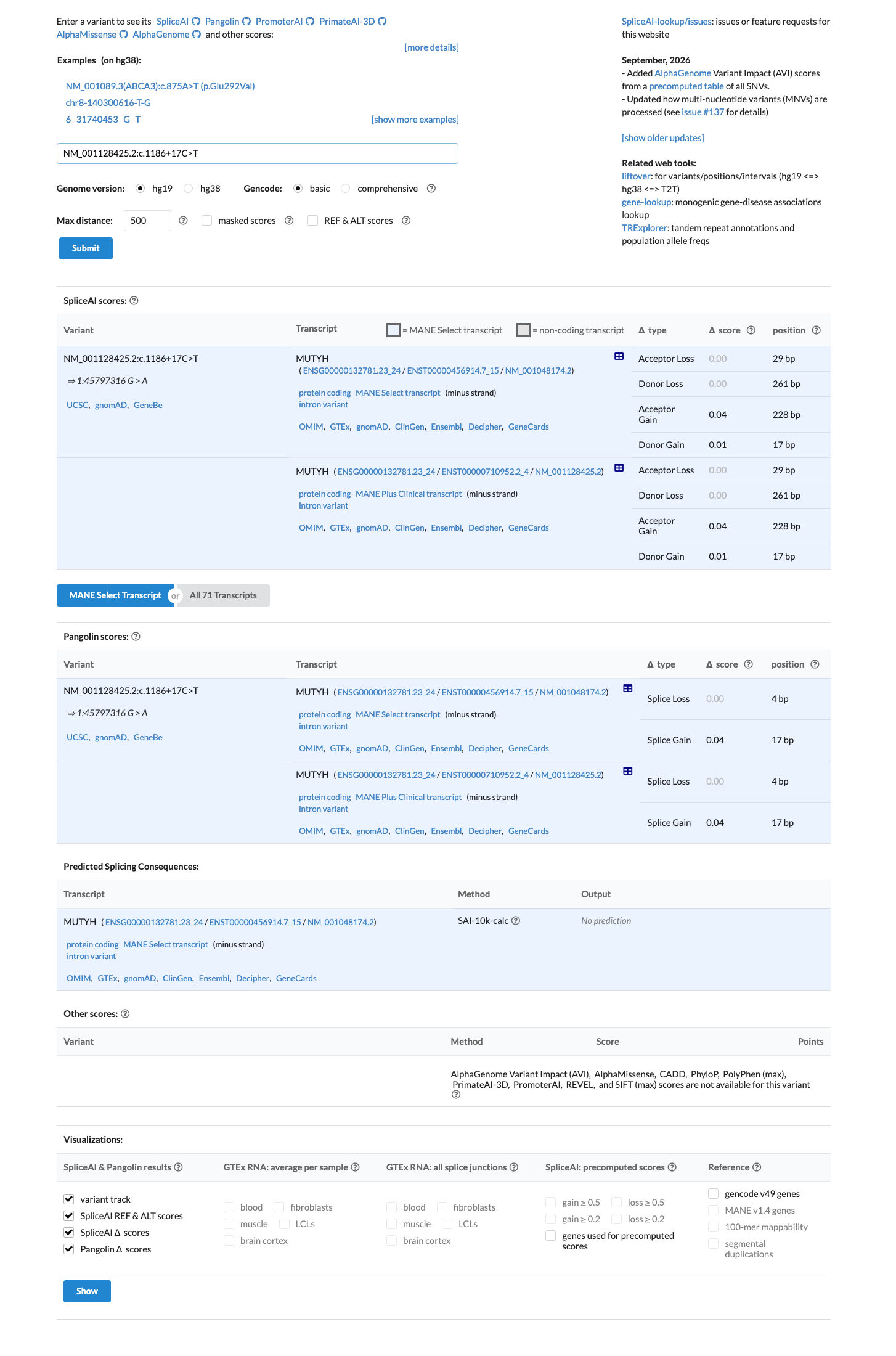The width and height of the screenshot is (896, 1356).
Task: Uncheck the variant track checkbox
Action: [69, 1199]
